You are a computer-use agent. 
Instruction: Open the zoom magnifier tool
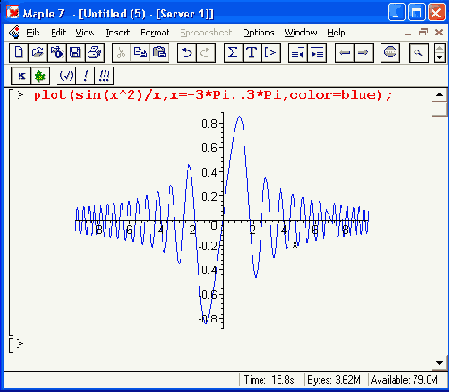coord(418,53)
